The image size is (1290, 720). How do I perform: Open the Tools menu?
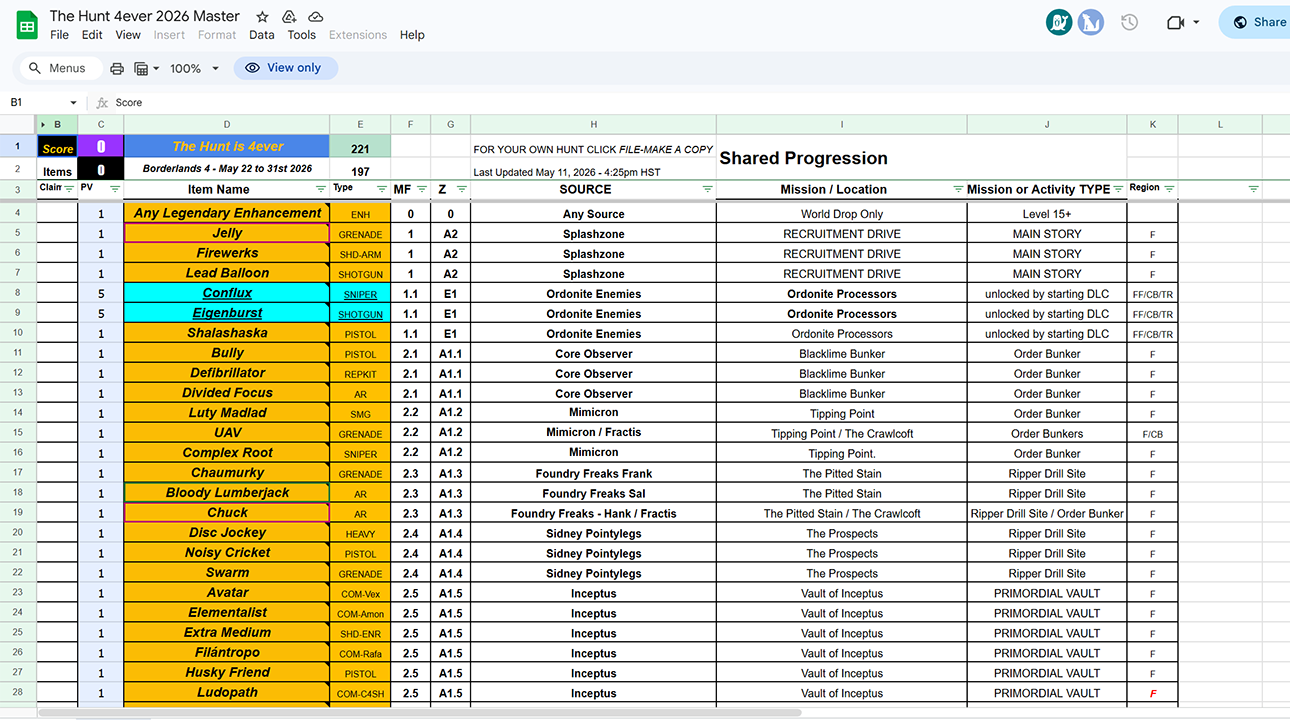[x=301, y=35]
